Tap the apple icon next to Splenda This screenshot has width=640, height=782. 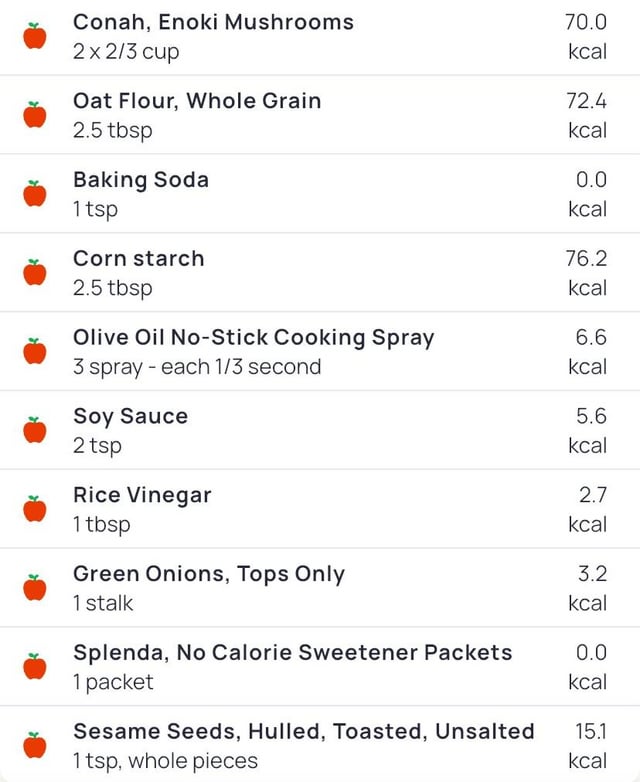coord(35,667)
